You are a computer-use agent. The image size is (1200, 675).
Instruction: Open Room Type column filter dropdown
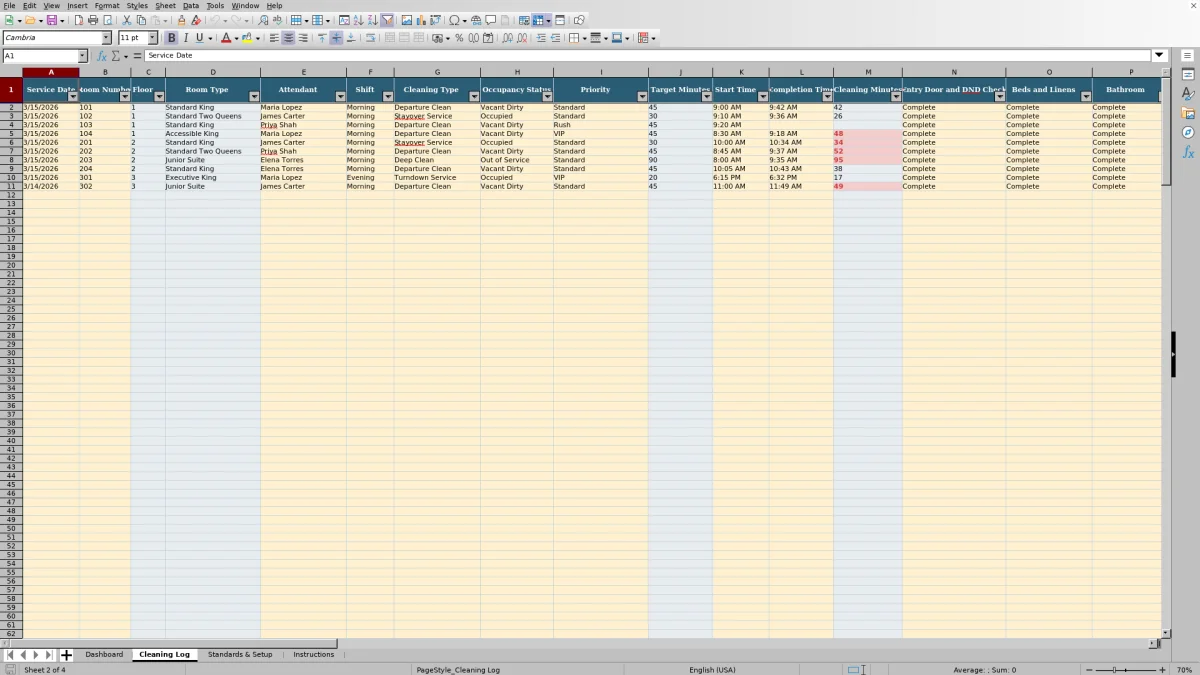click(254, 97)
